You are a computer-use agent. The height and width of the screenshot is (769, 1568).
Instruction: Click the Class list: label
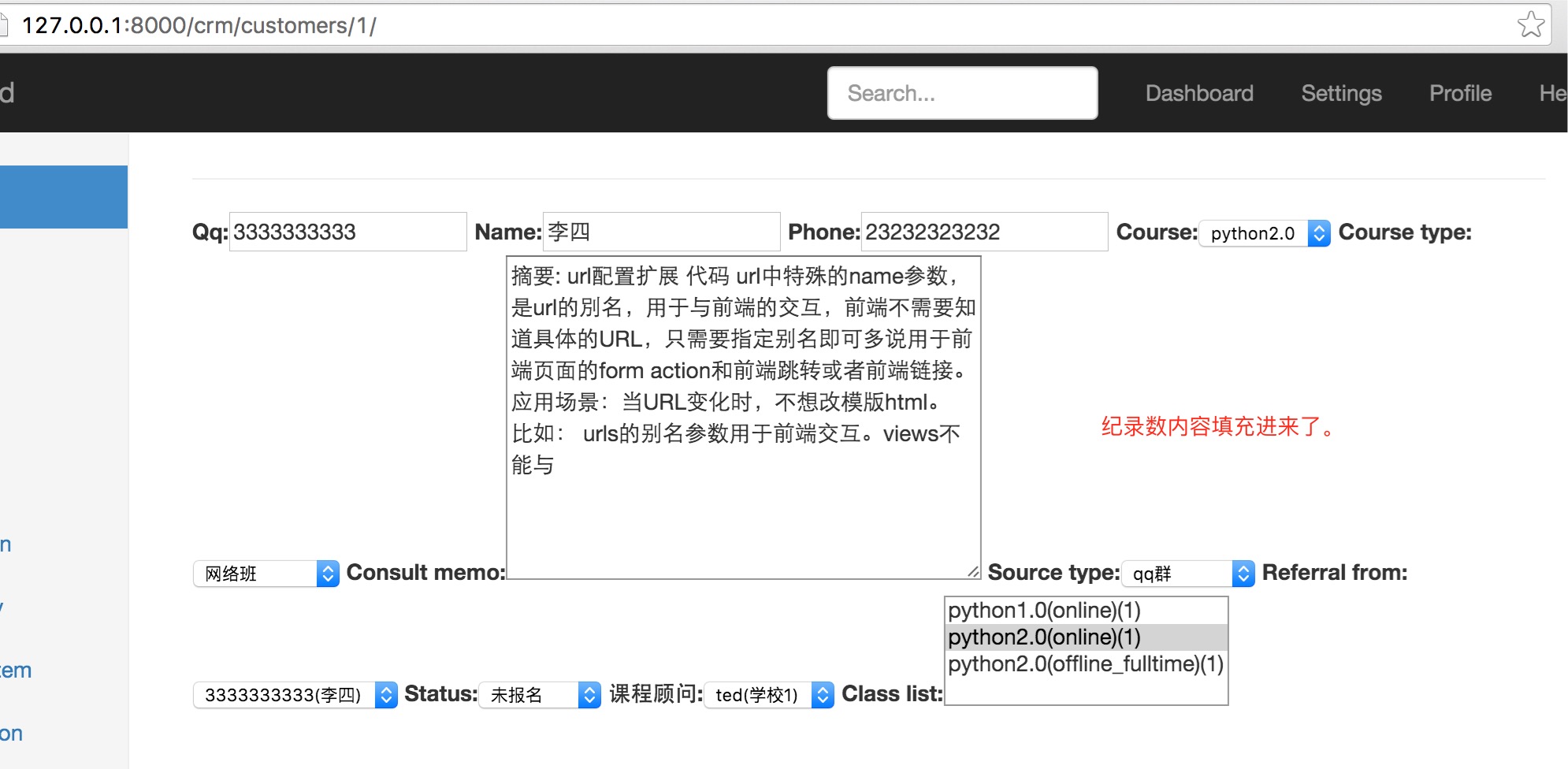coord(892,694)
